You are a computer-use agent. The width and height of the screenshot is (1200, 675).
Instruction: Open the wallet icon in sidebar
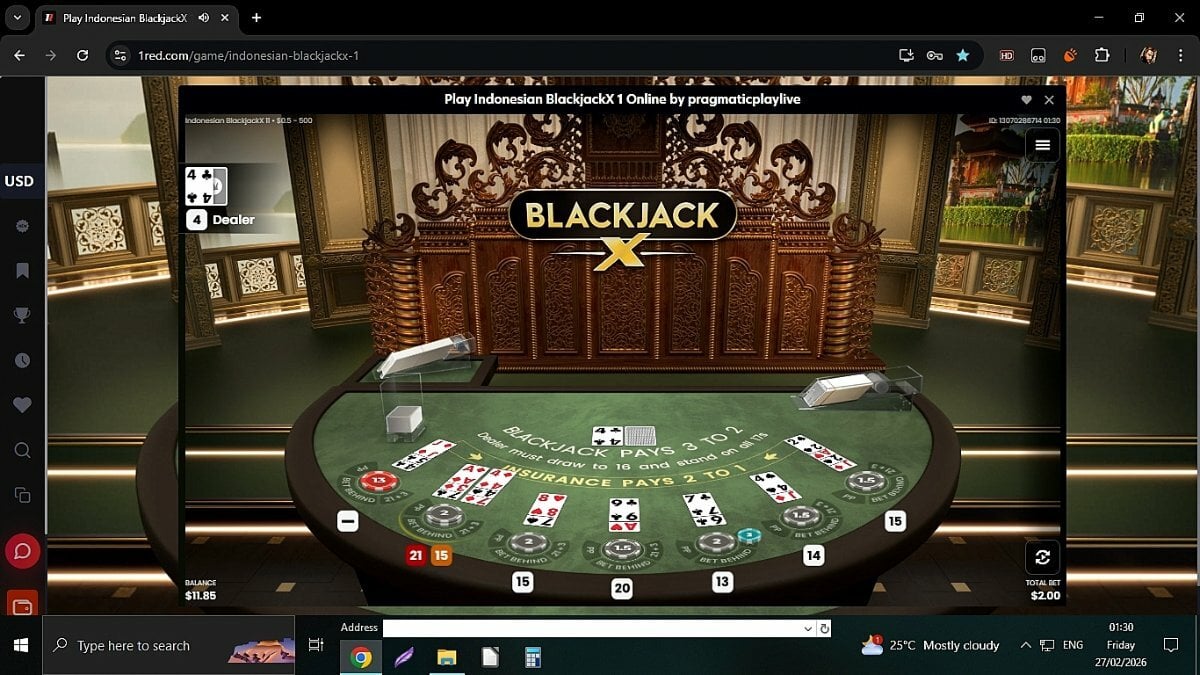click(22, 604)
